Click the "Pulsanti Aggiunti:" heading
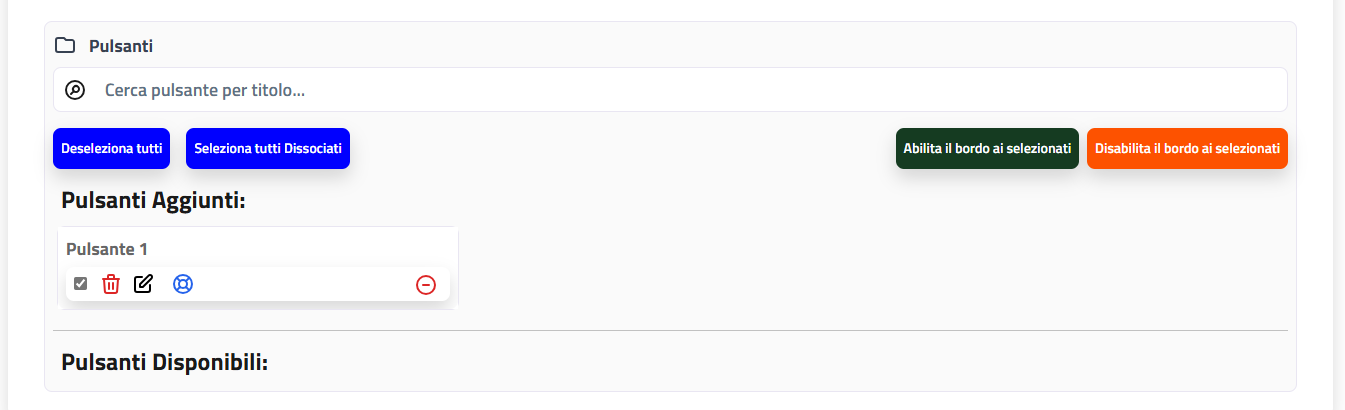Viewport: 1345px width, 410px height. [153, 201]
